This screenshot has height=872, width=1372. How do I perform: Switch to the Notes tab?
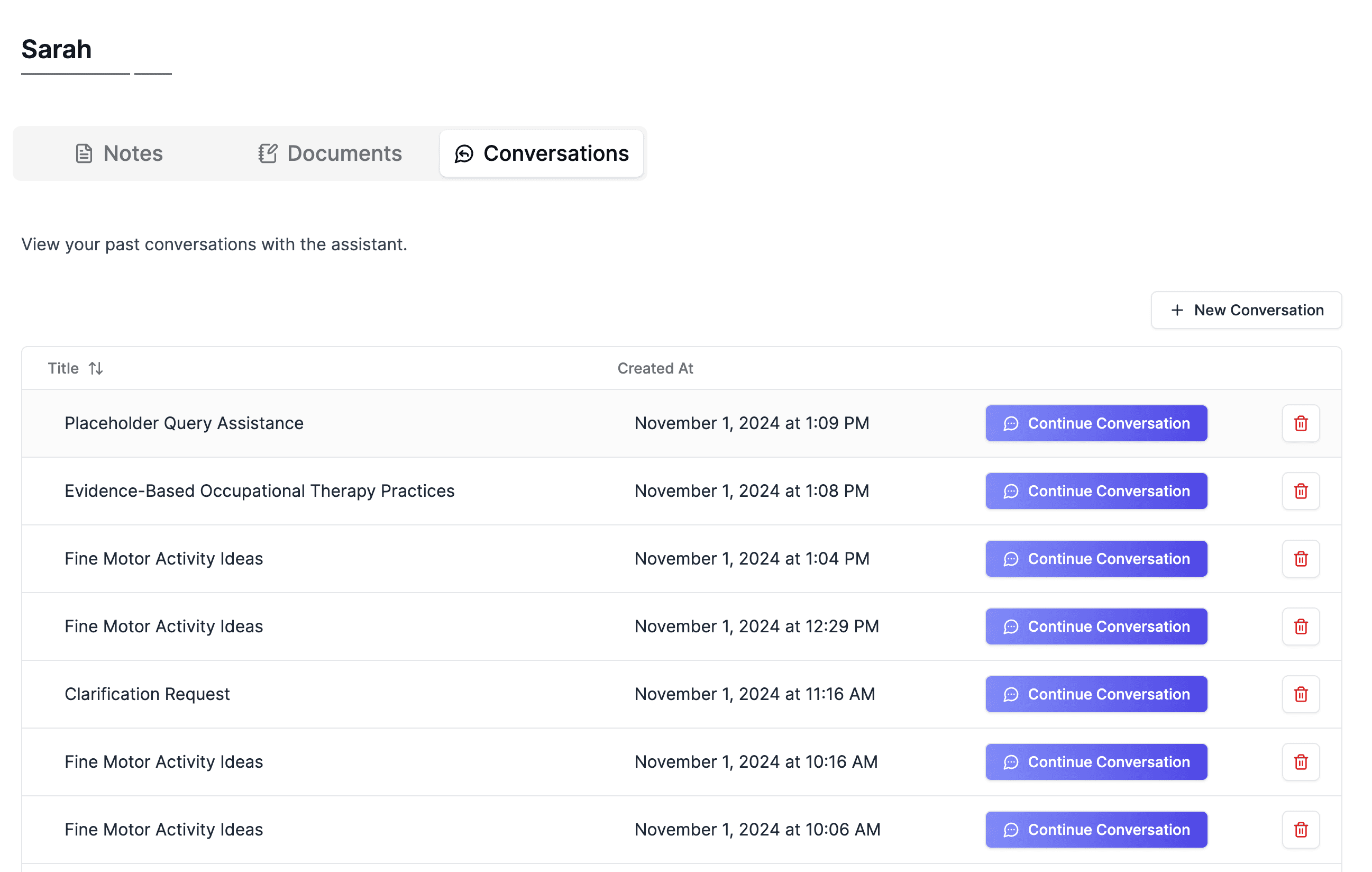tap(119, 153)
